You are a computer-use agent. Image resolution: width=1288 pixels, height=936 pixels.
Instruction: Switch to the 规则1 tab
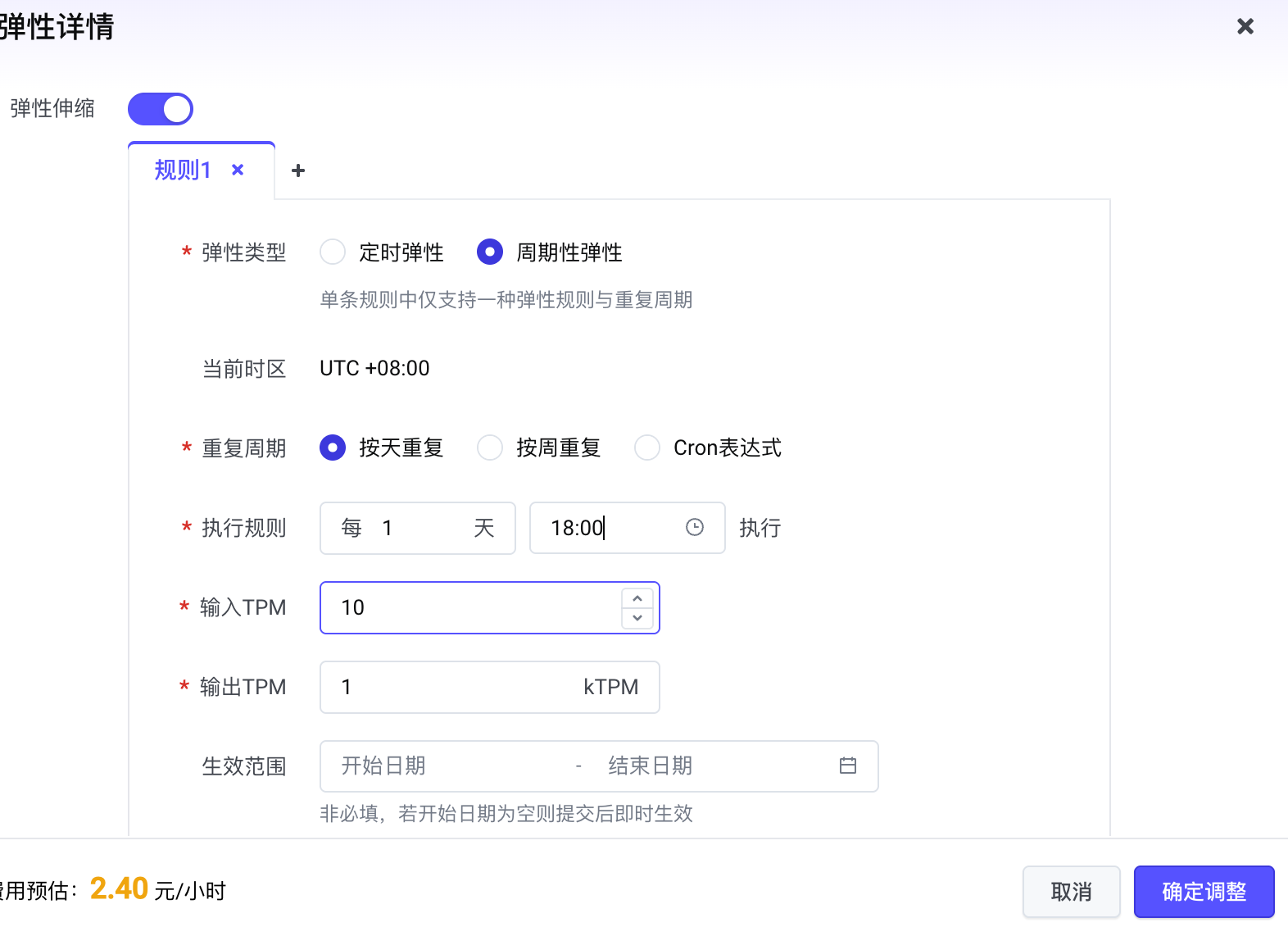(x=183, y=170)
